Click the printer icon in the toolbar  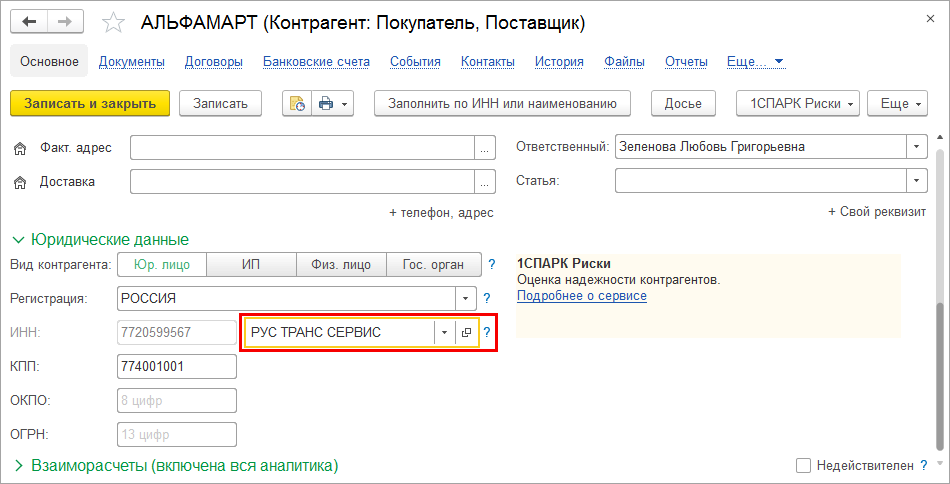pyautogui.click(x=325, y=103)
